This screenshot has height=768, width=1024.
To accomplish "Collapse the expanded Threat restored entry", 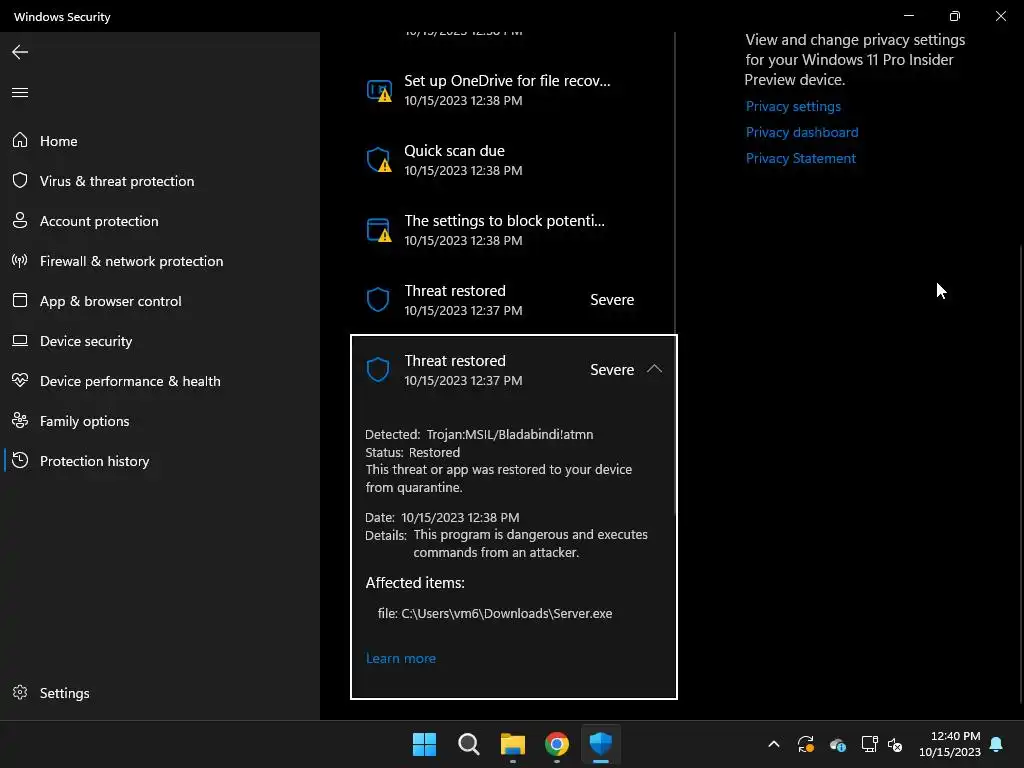I will [x=654, y=370].
